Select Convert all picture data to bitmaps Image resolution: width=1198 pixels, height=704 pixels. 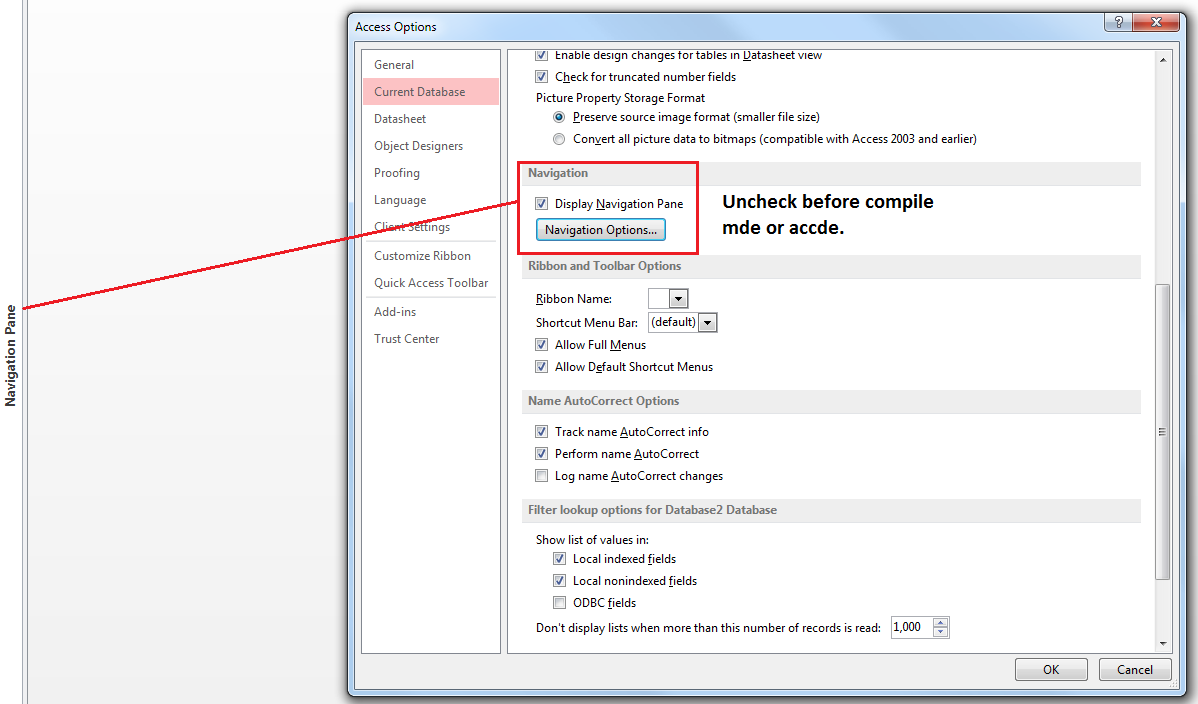click(x=559, y=139)
